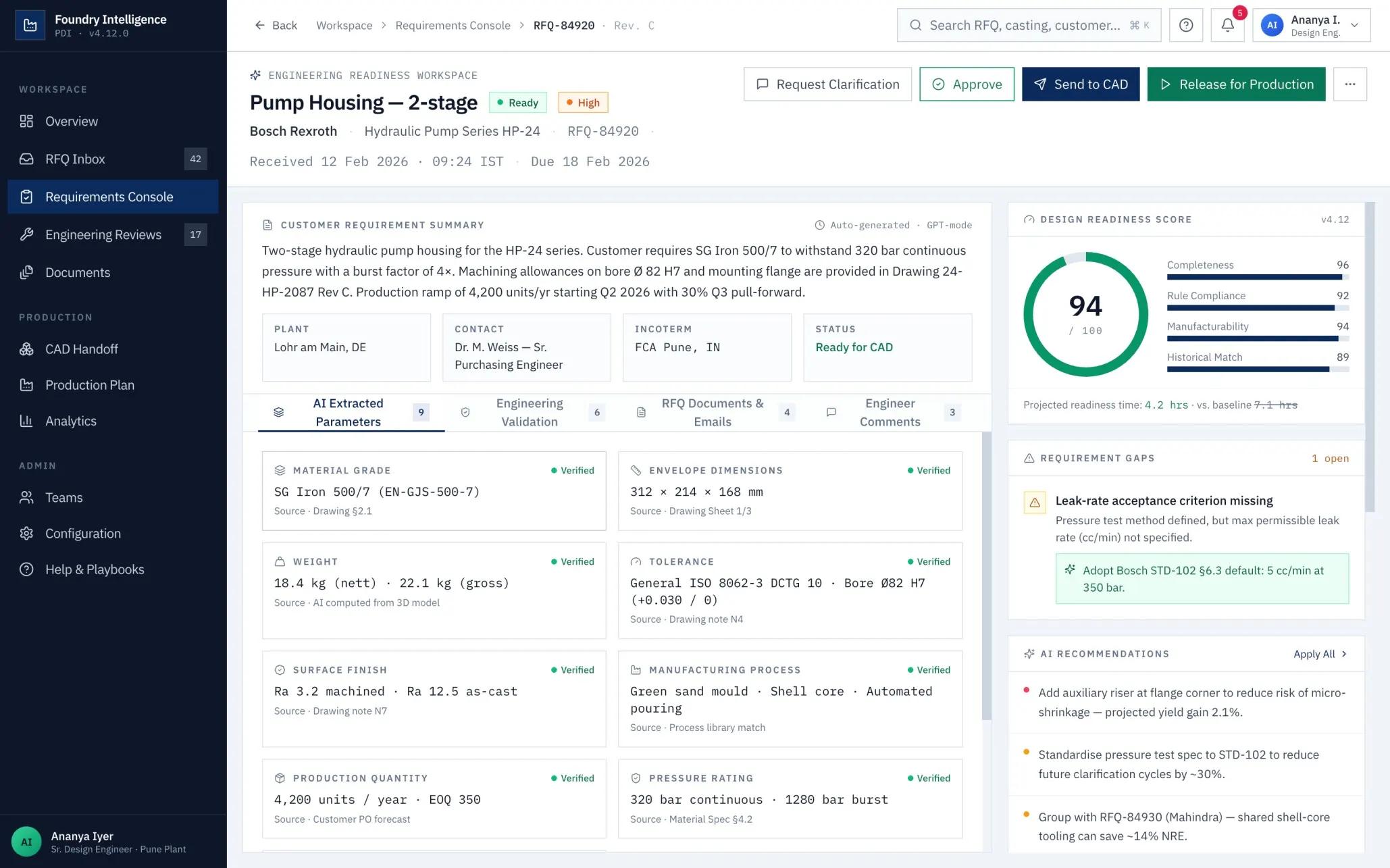The width and height of the screenshot is (1390, 868).
Task: Click the Design Readiness Score gauge icon
Action: pos(1029,220)
